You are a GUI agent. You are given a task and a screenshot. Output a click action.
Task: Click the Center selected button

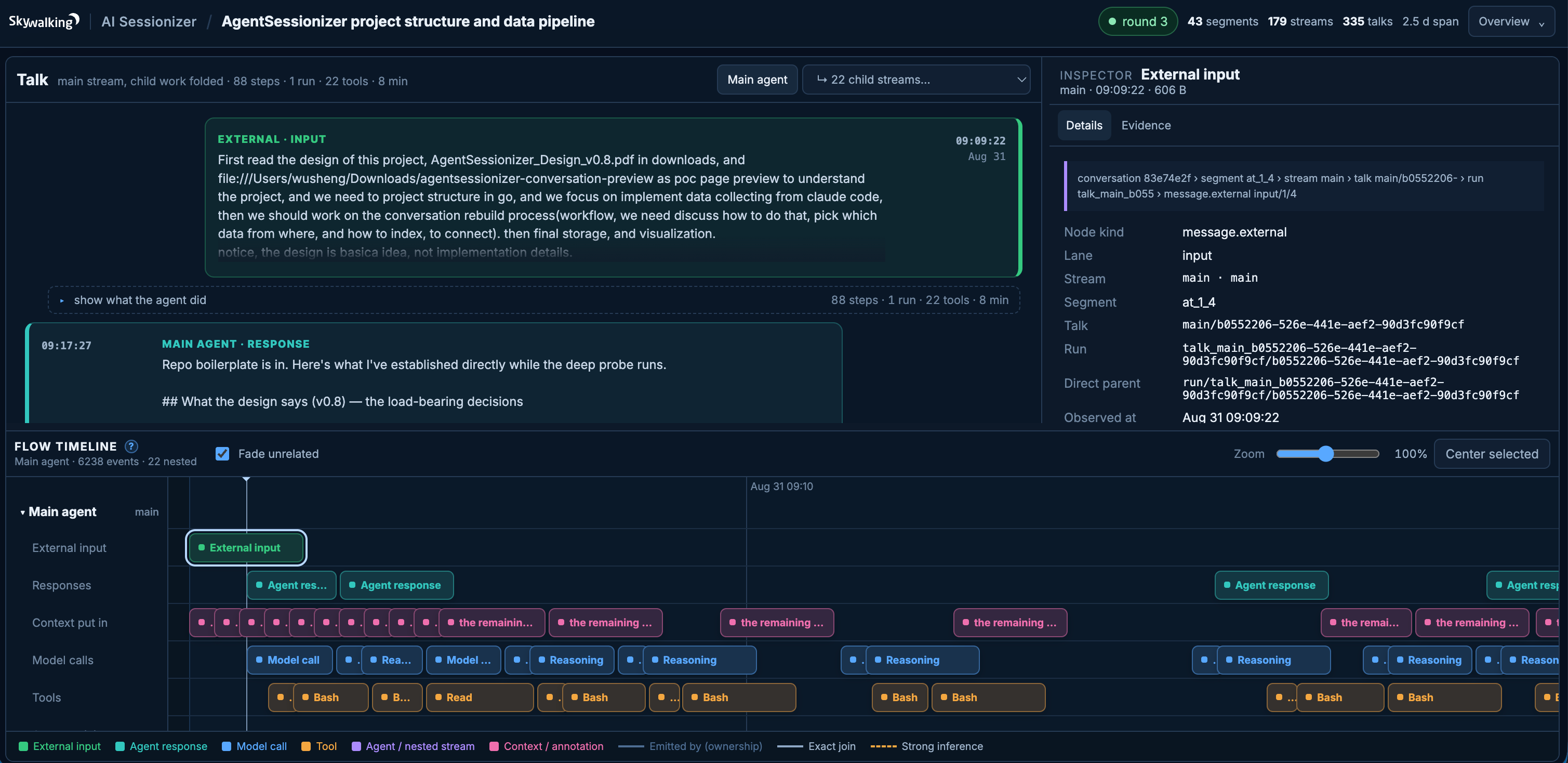(1491, 454)
